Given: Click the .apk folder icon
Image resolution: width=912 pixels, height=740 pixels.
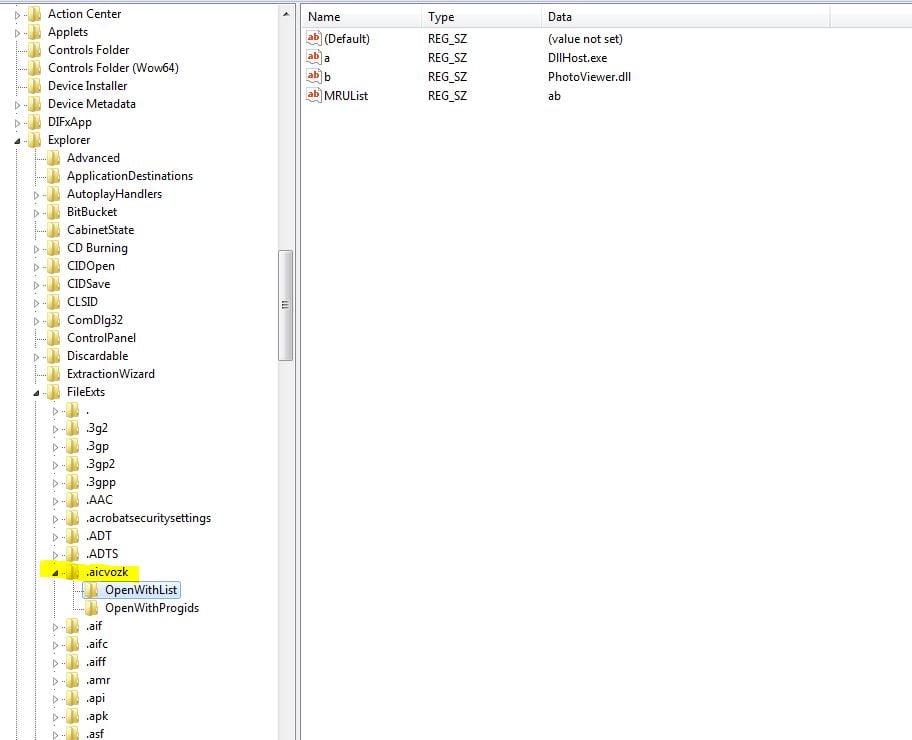Looking at the screenshot, I should pyautogui.click(x=73, y=717).
